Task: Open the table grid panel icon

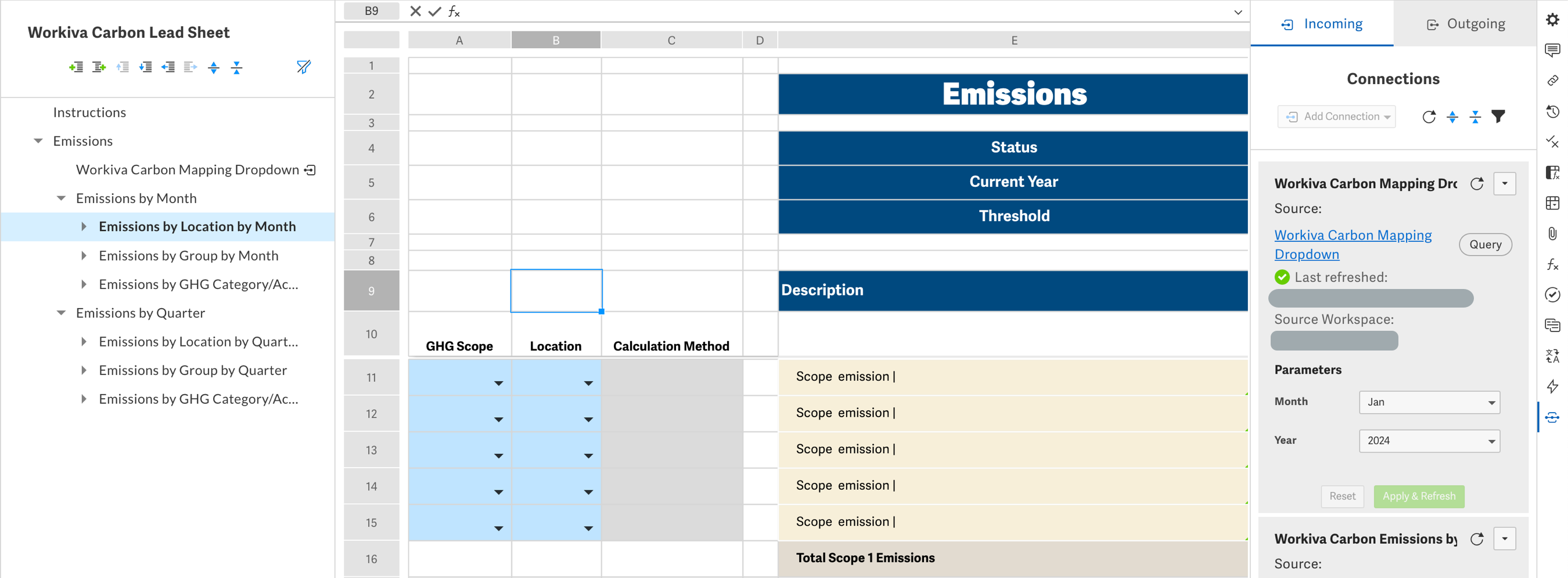Action: coord(1553,203)
